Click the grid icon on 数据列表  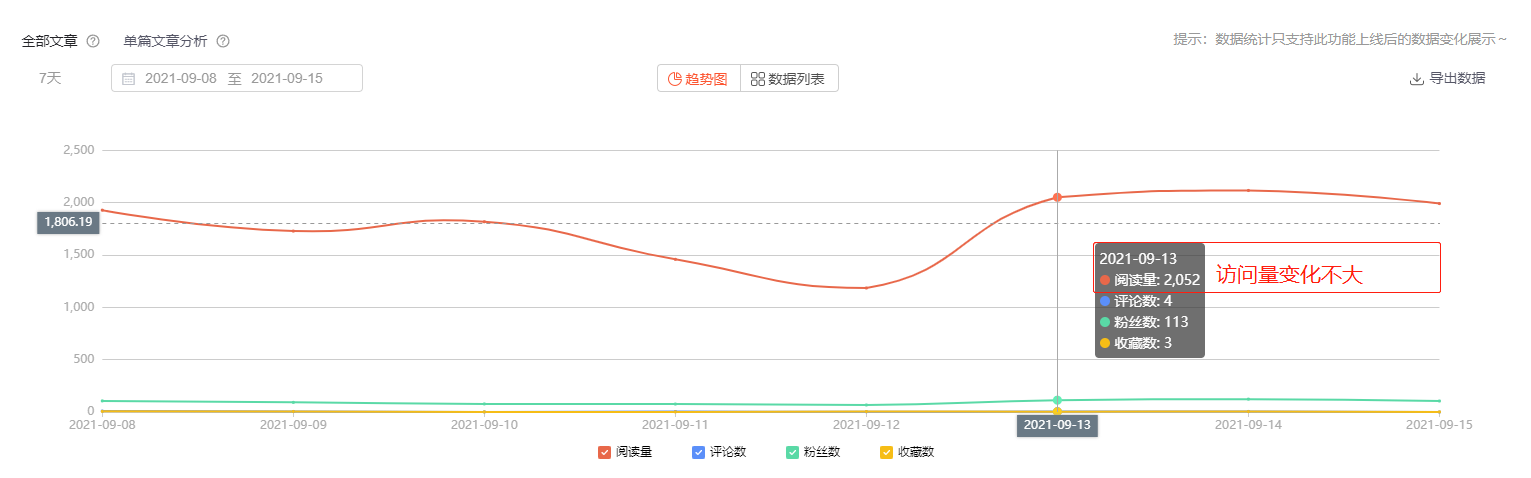click(758, 79)
